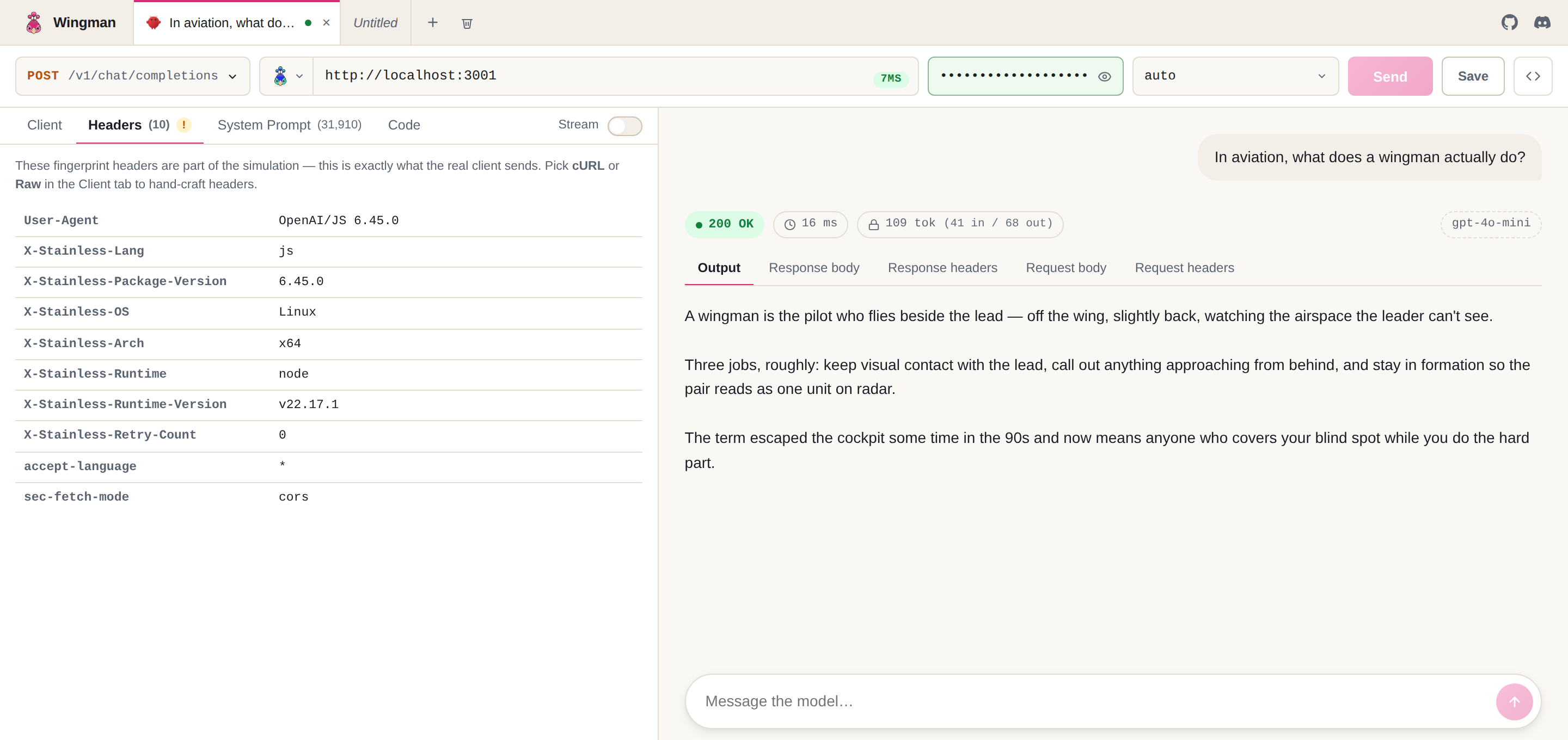Click the Headers warning exclamation badge
The width and height of the screenshot is (1568, 740).
pyautogui.click(x=184, y=125)
